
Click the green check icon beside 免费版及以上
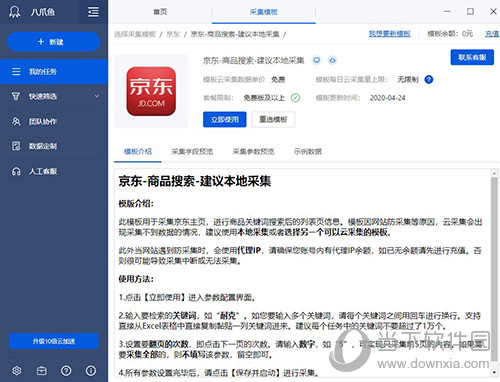pyautogui.click(x=295, y=98)
